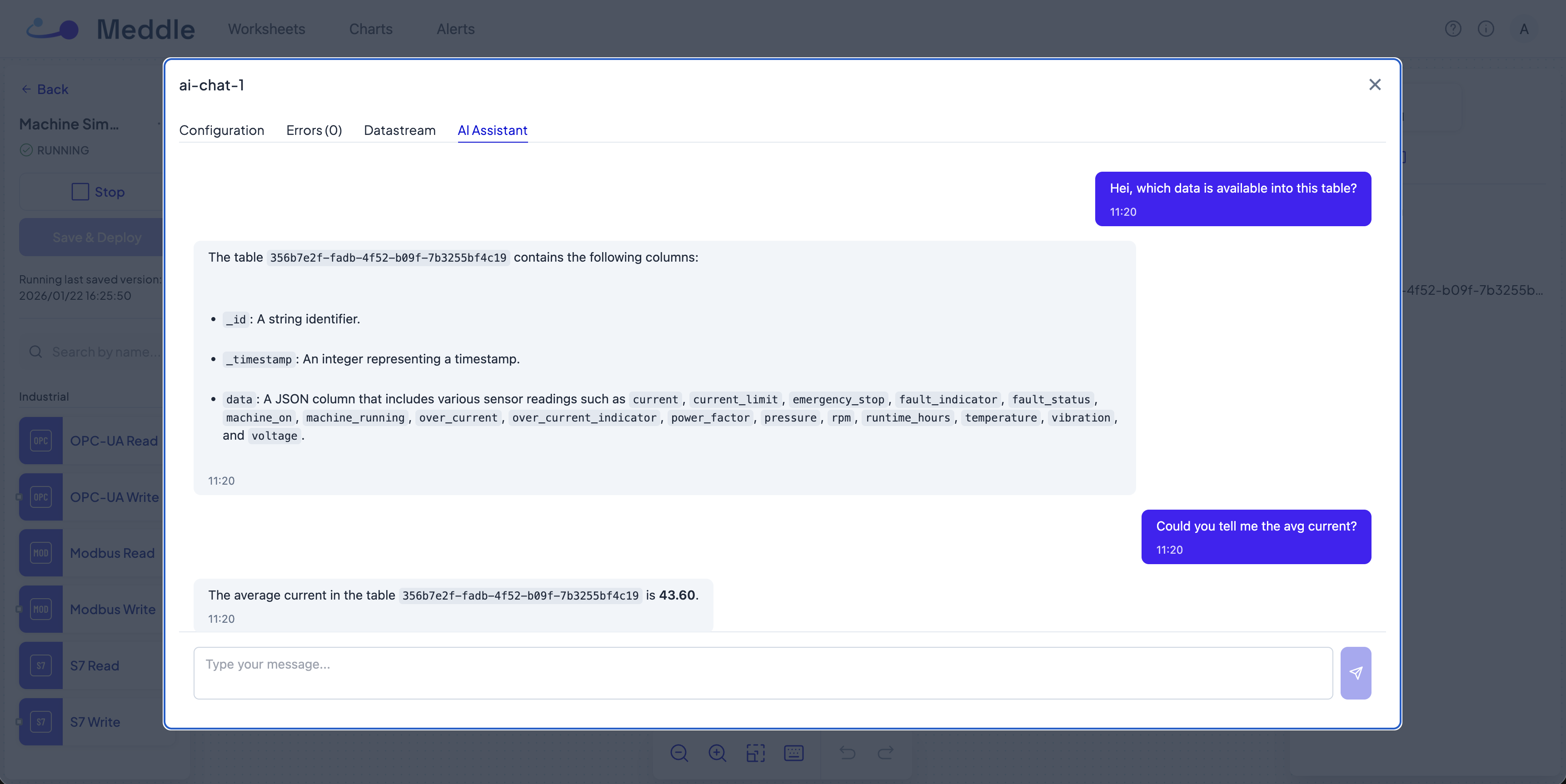This screenshot has height=784, width=1566.
Task: Send the chat message with the paper plane icon
Action: [x=1356, y=673]
